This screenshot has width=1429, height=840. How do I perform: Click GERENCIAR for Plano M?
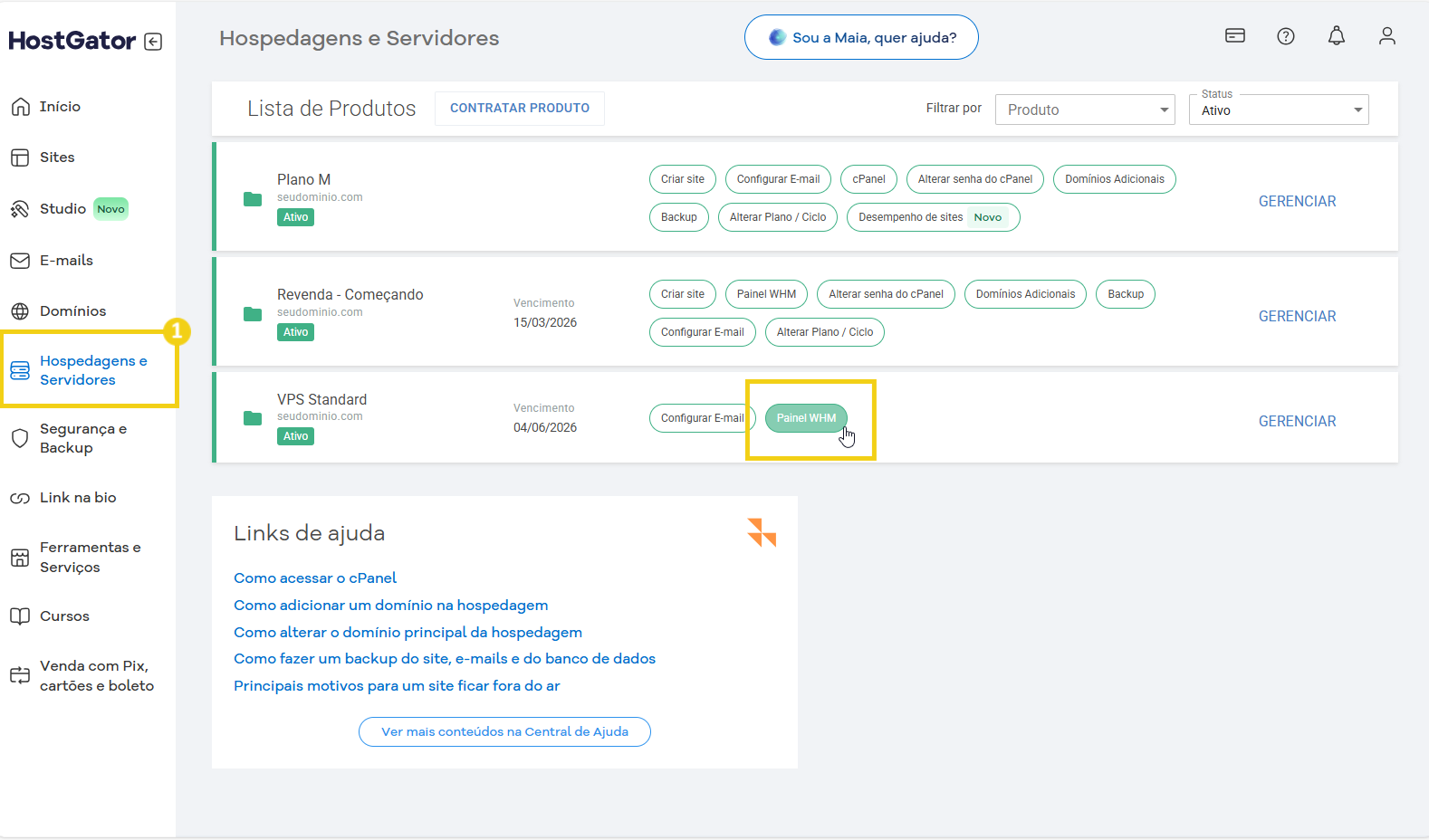click(x=1297, y=201)
